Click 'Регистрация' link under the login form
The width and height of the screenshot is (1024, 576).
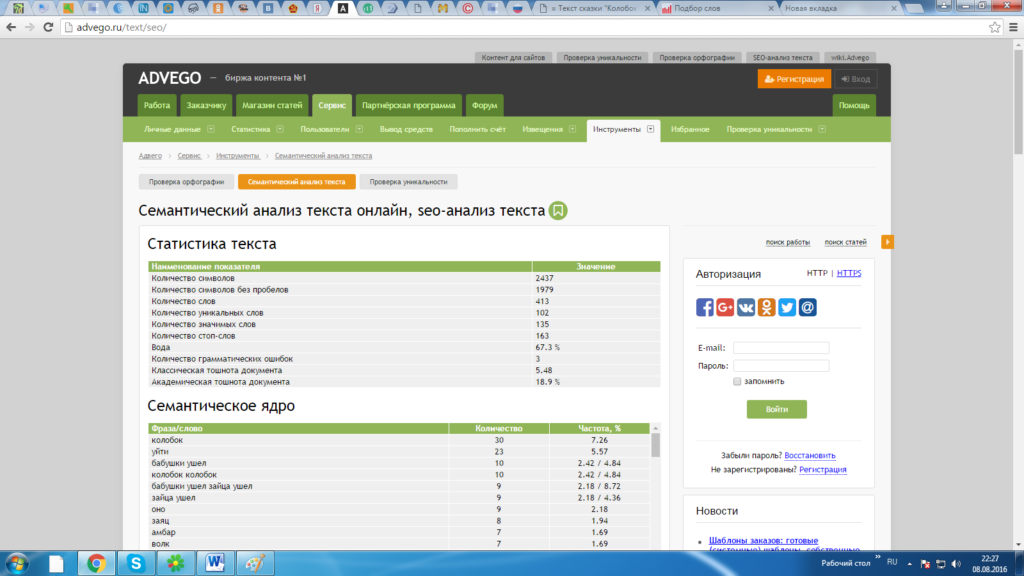(823, 470)
